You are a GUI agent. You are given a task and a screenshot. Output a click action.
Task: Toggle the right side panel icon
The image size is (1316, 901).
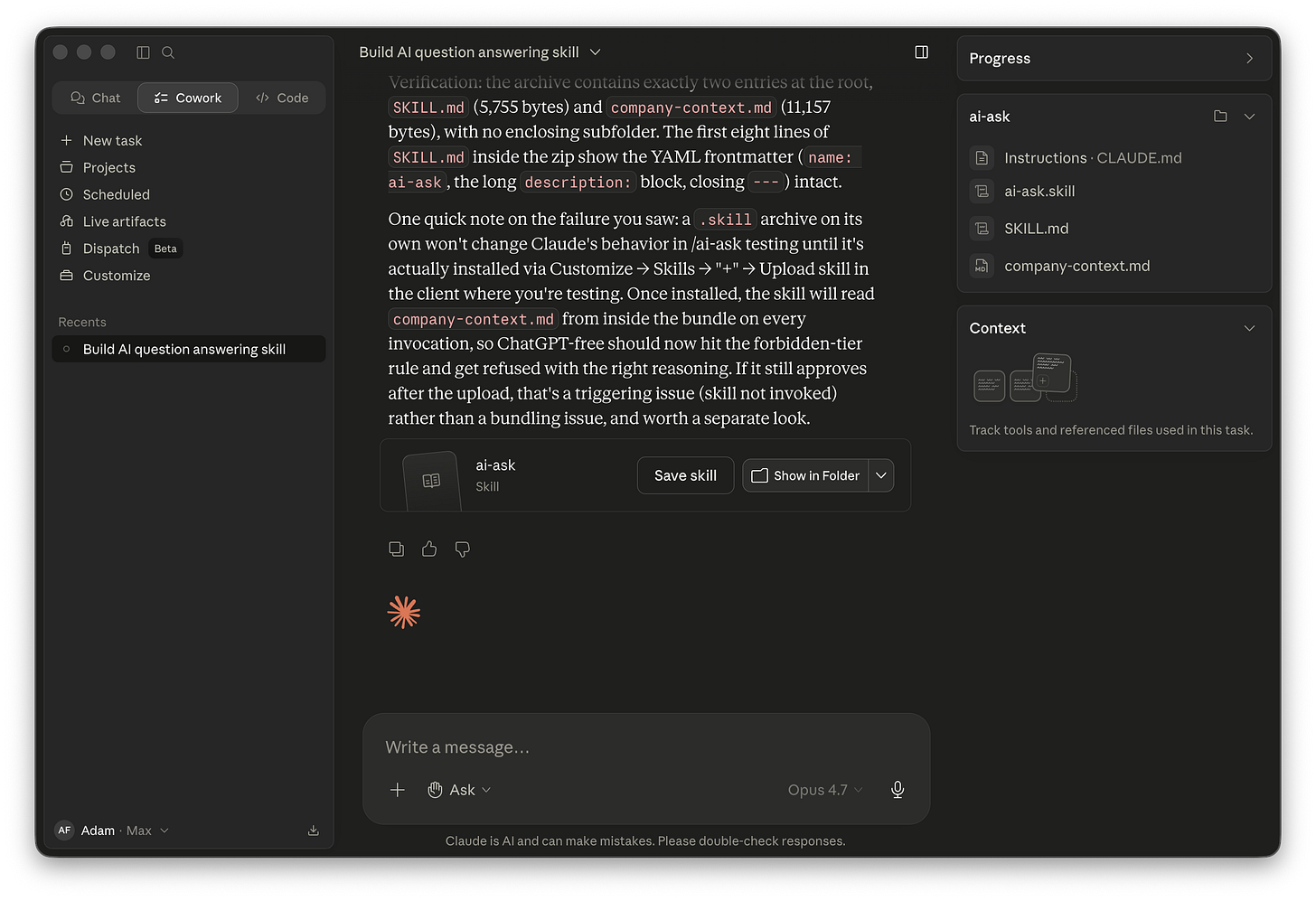click(921, 52)
